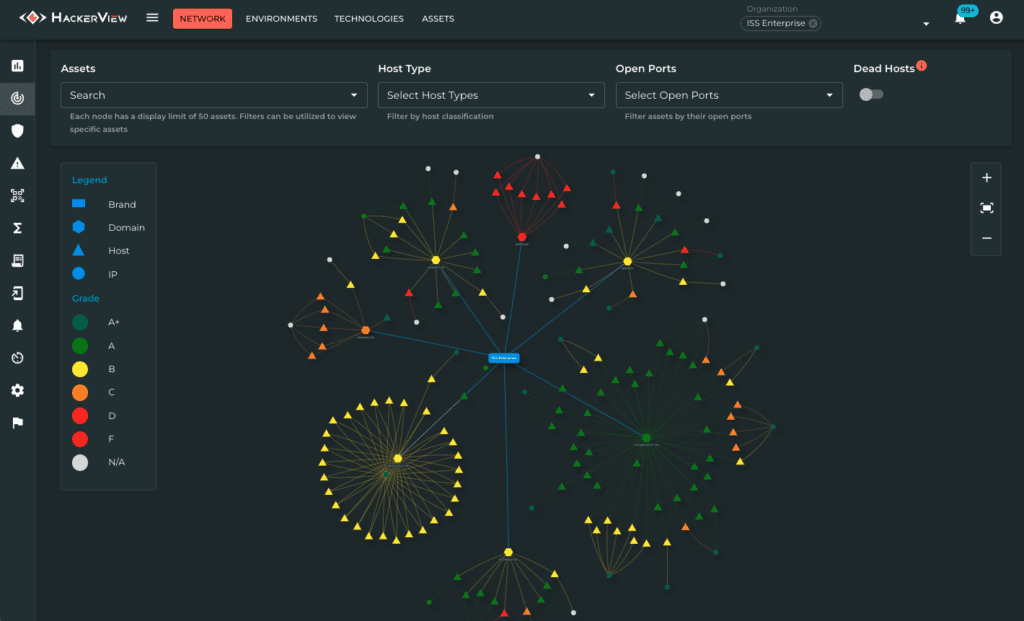Click the flag icon in sidebar

click(x=18, y=422)
